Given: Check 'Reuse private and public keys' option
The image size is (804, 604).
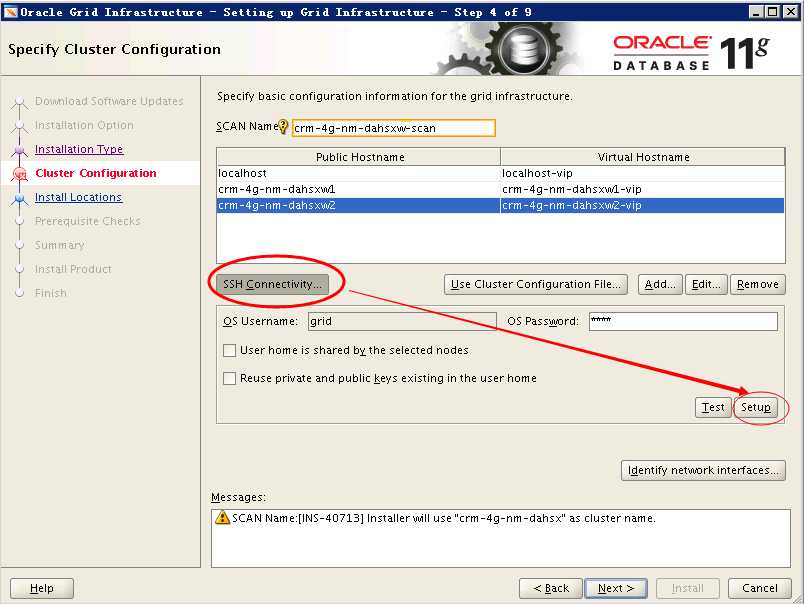Looking at the screenshot, I should click(x=229, y=378).
